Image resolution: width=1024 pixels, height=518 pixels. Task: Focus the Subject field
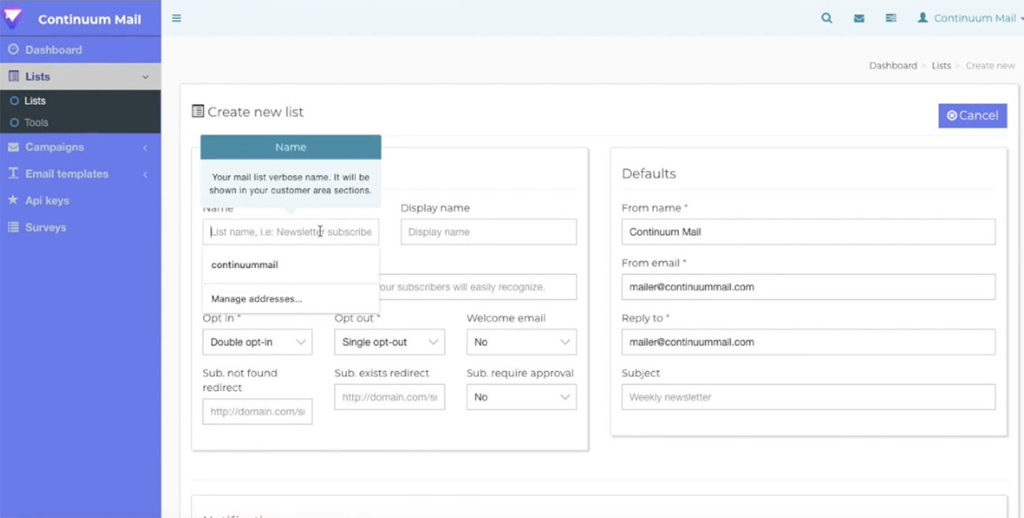click(808, 397)
